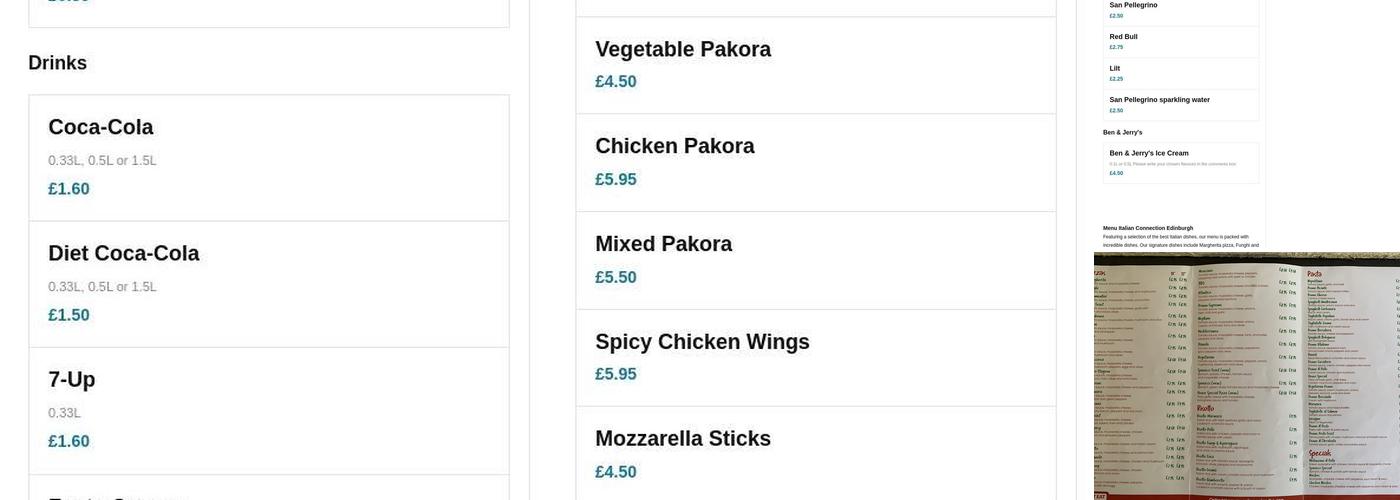Click the Menu Italian Connection Edinburgh heading

coord(1148,228)
